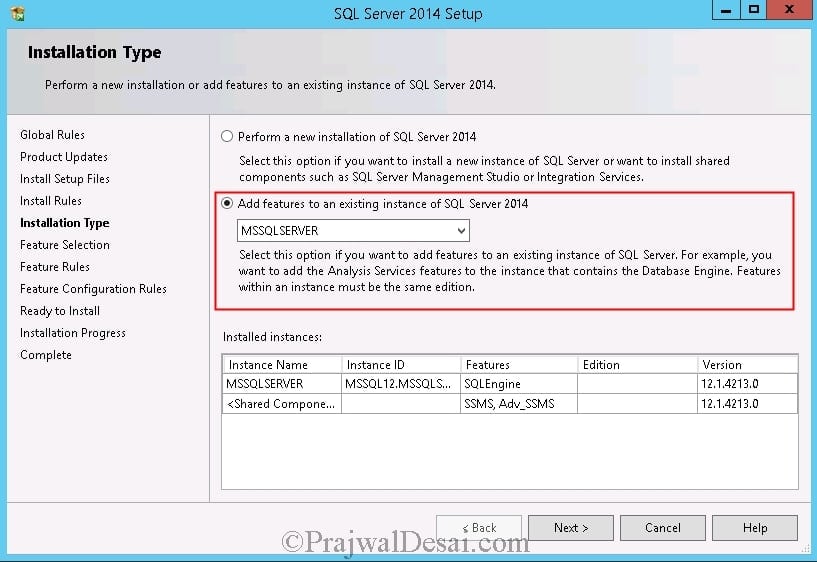Click Installation Progress step
Image resolution: width=817 pixels, height=562 pixels.
[72, 332]
